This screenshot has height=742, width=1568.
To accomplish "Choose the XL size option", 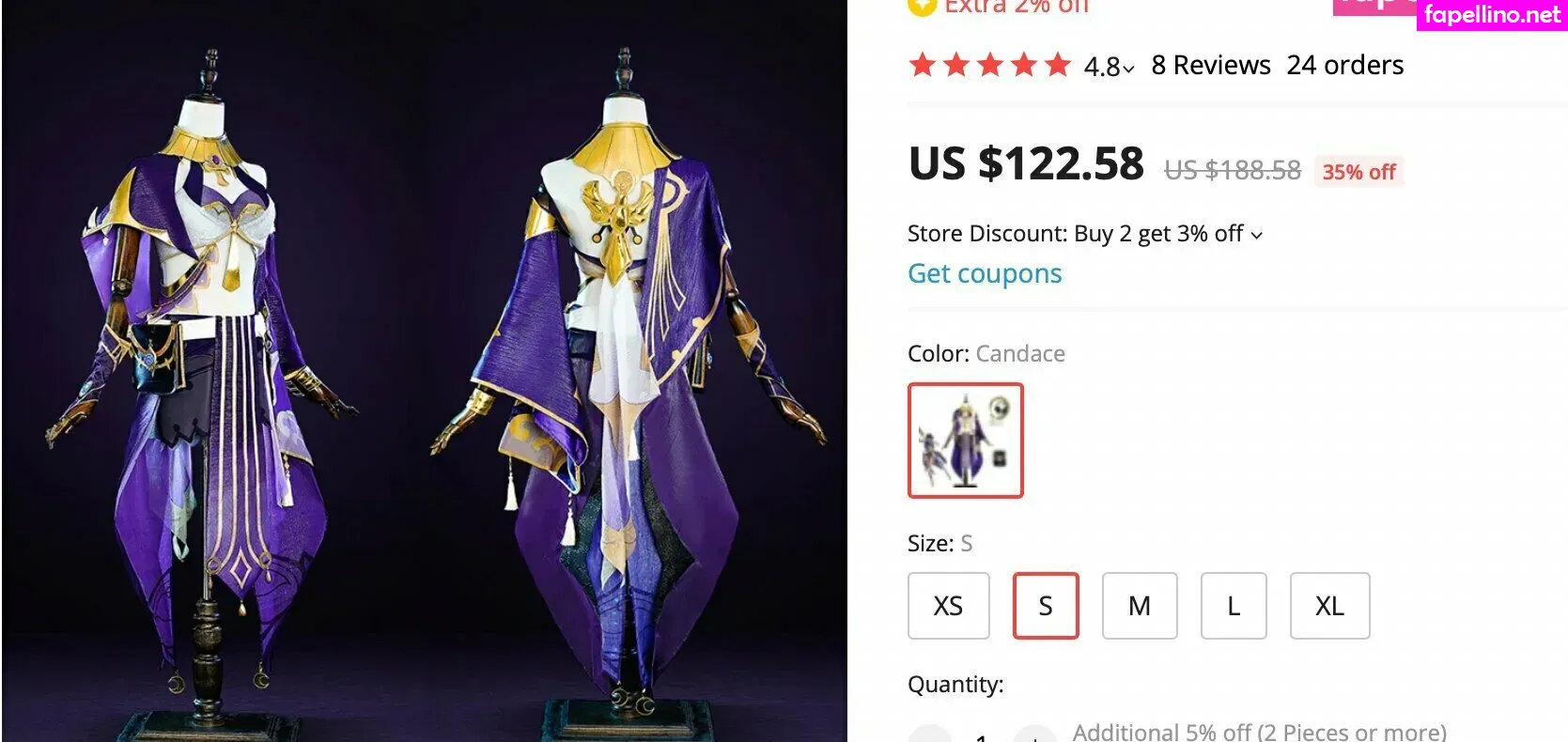I will click(1329, 606).
